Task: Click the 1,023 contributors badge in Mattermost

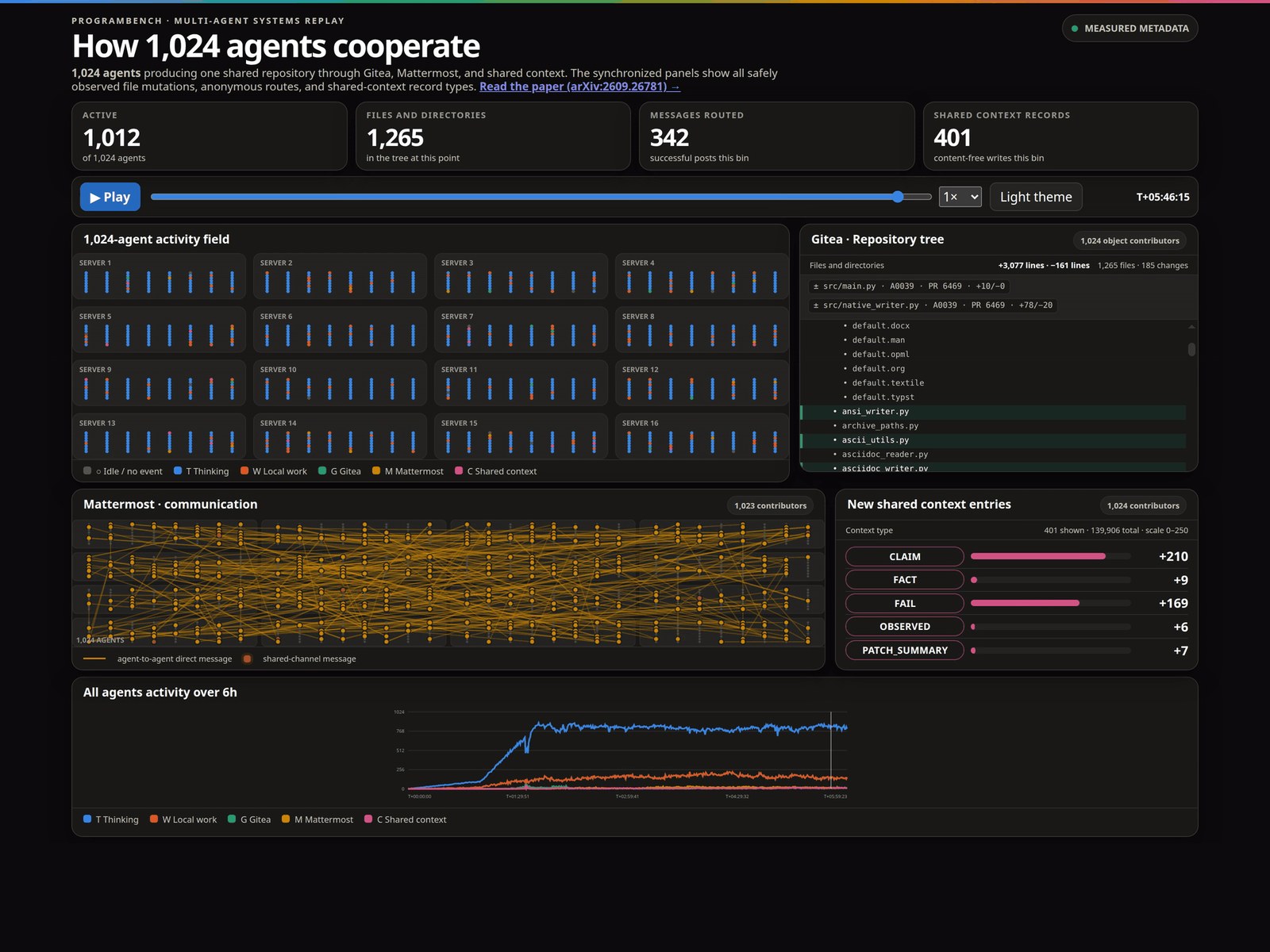Action: [770, 505]
